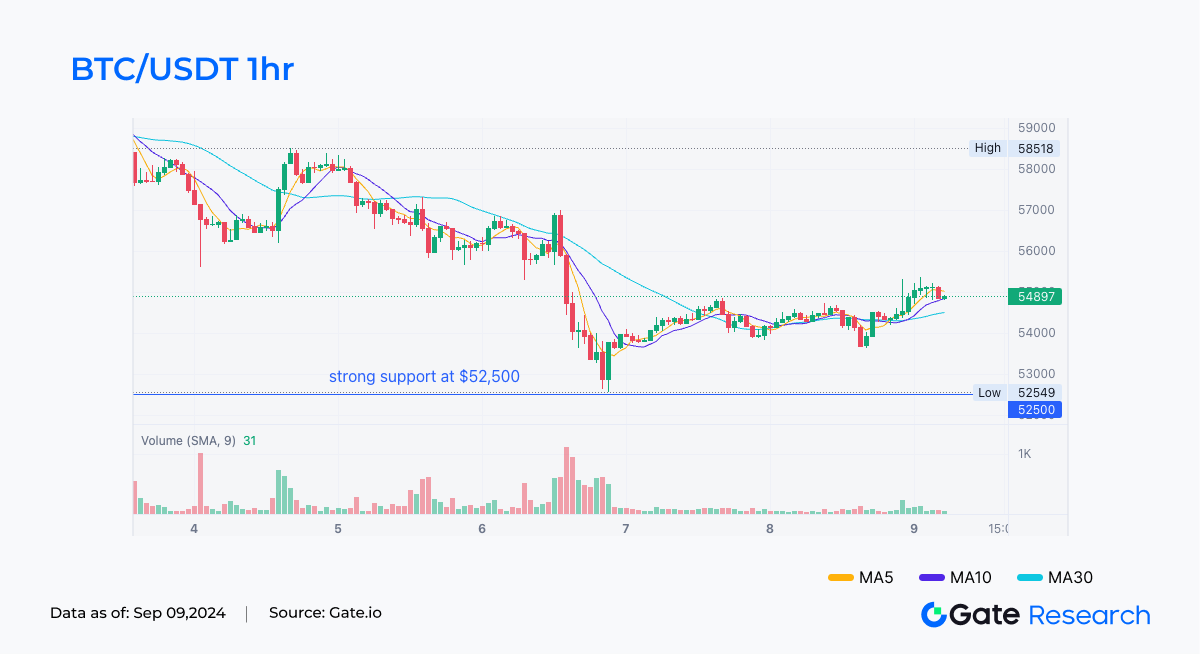The width and height of the screenshot is (1200, 654).
Task: Click the blue 52500 support price tag
Action: tap(1034, 409)
